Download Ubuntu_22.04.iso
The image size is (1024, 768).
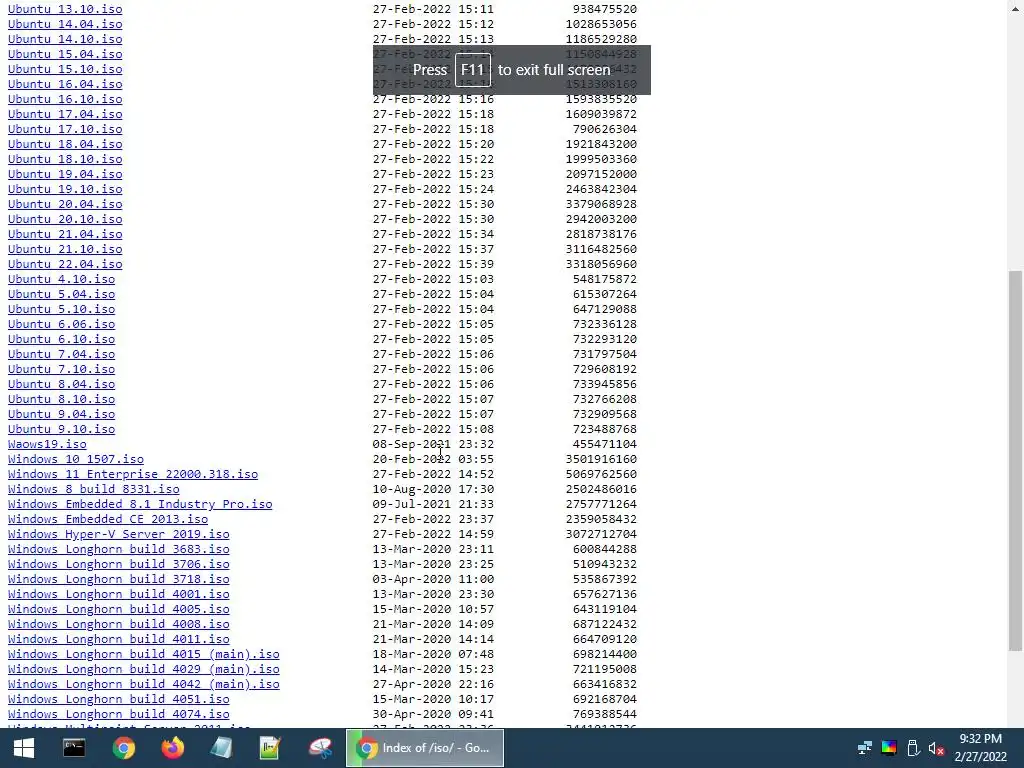coord(65,264)
